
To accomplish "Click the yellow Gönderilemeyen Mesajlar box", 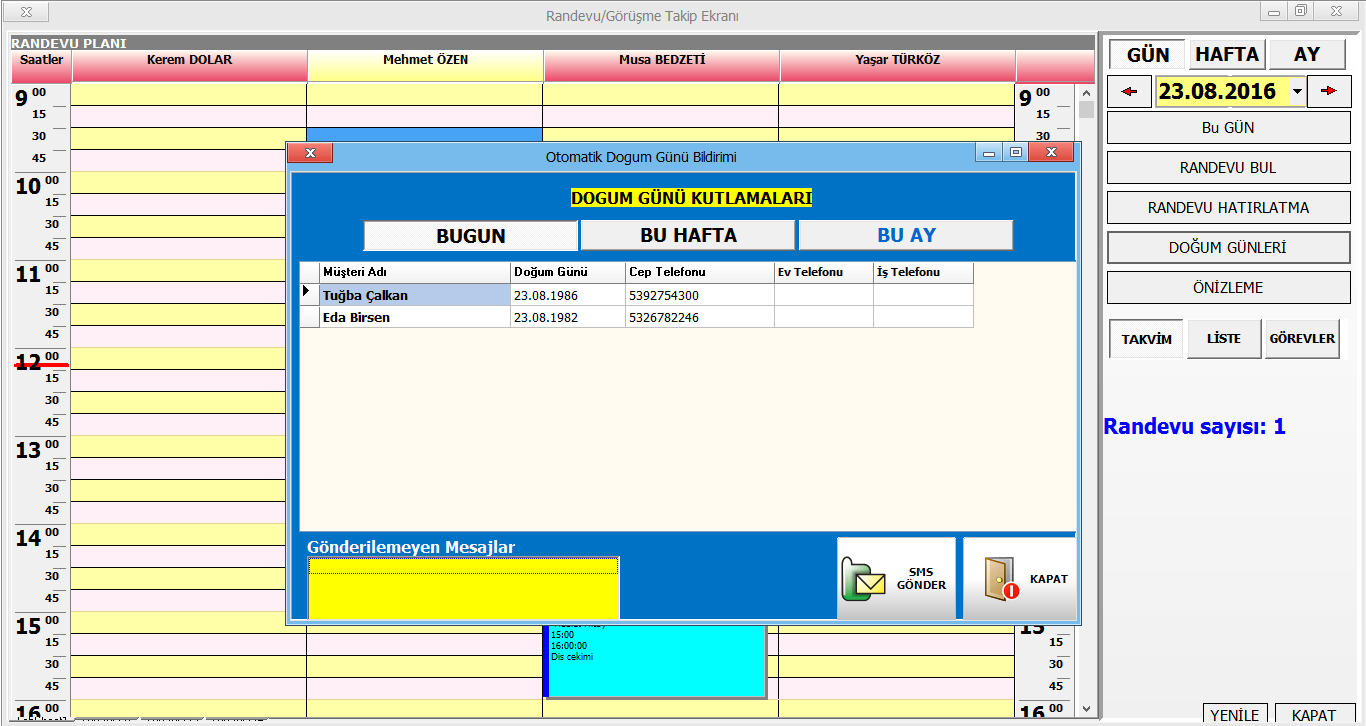I will coord(464,588).
